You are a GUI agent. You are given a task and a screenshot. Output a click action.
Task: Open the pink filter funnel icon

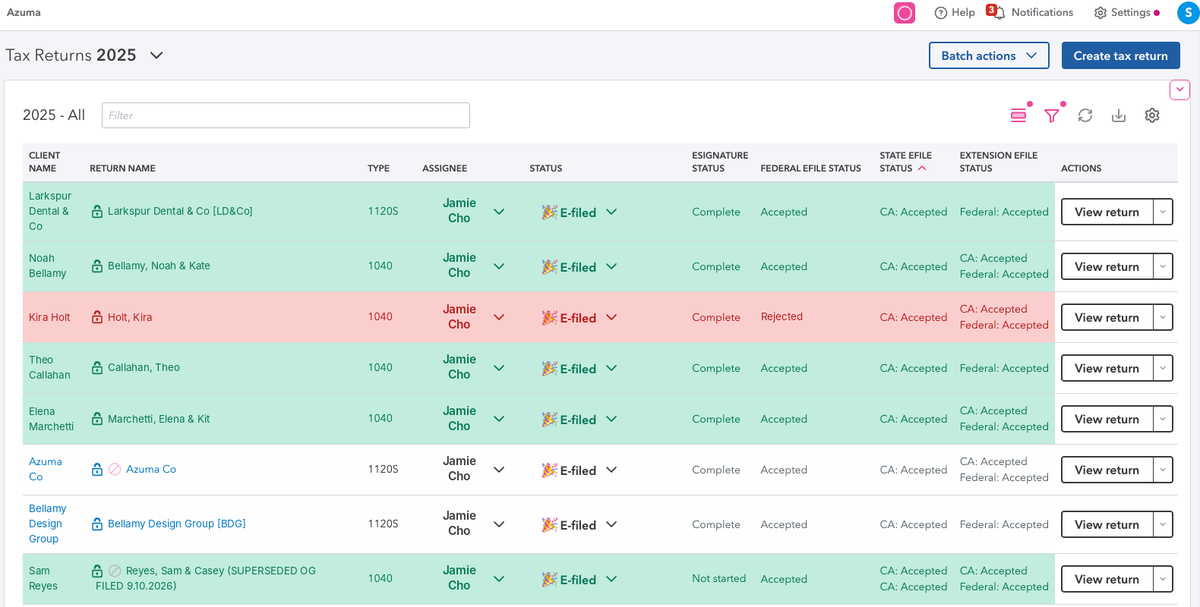coord(1052,115)
